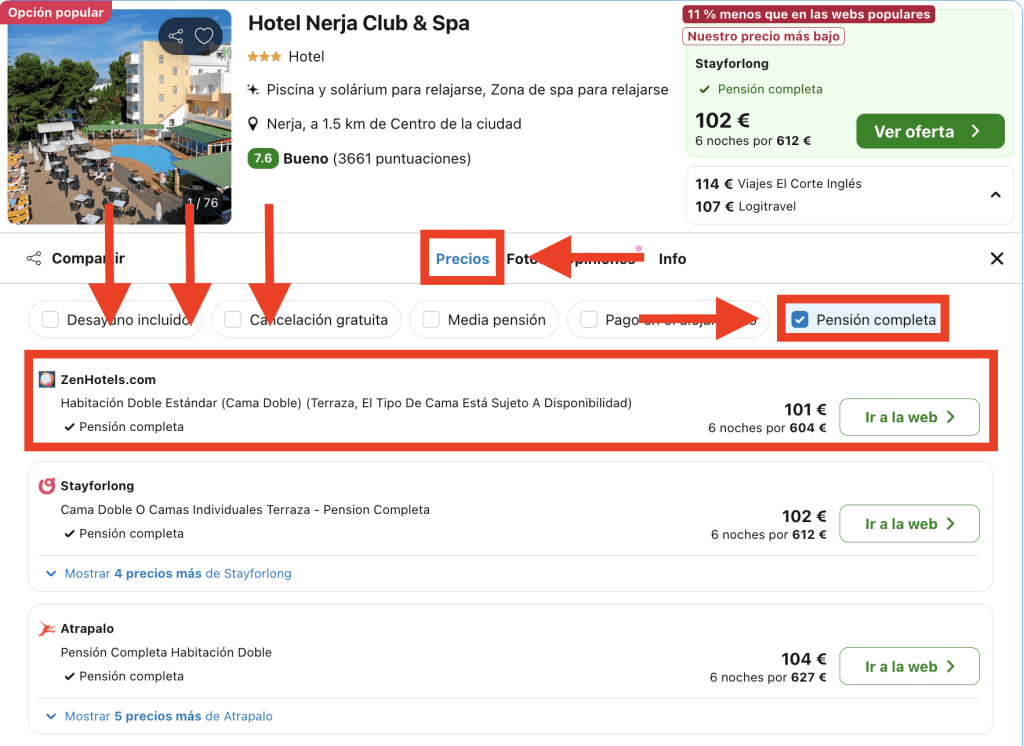Enable the Cancelación gratuita checkbox

(233, 320)
